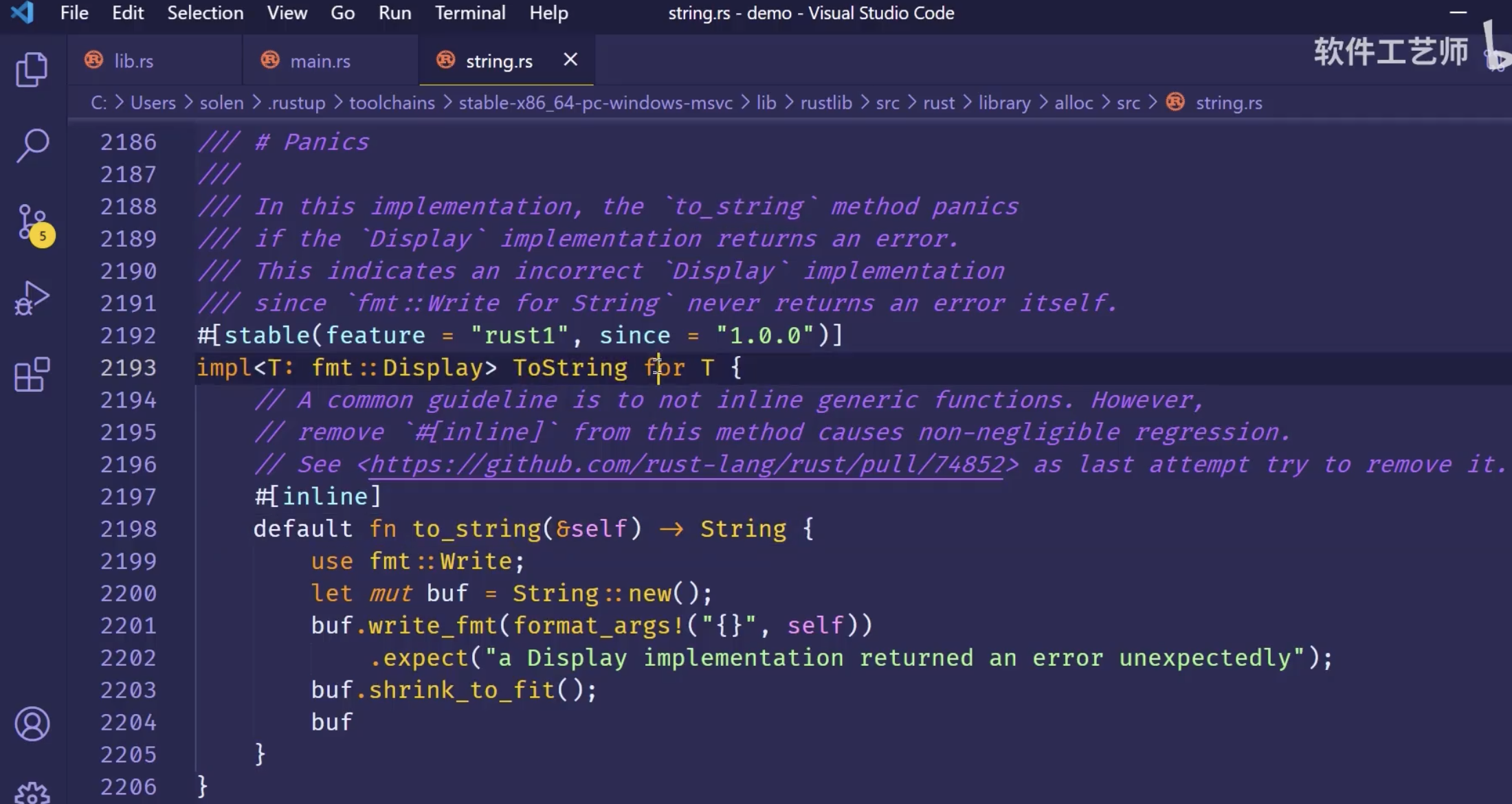Screen dimensions: 1512x804
Task: Expand the toolchains breadcrumb segment
Action: [392, 103]
